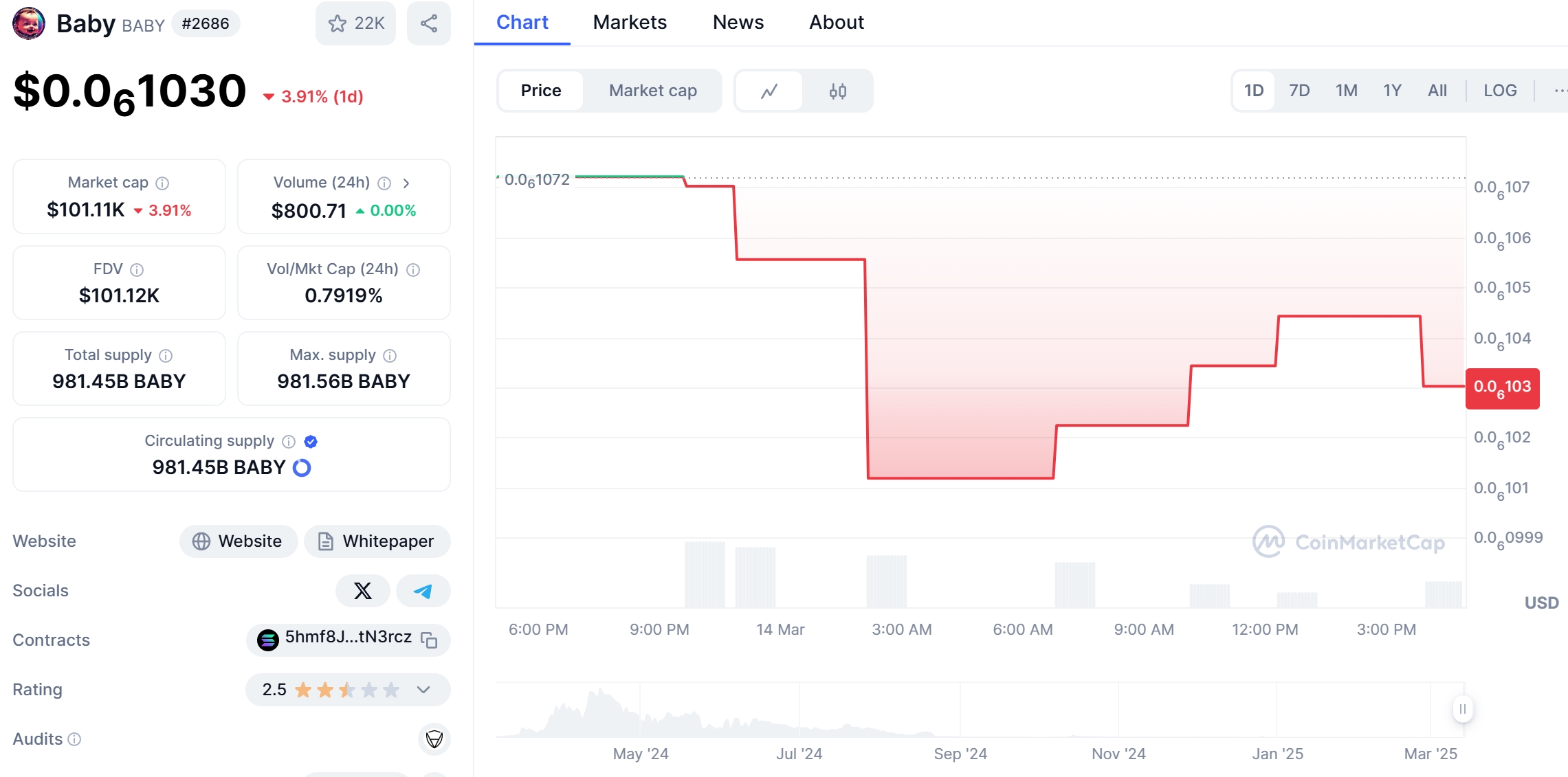Click the red 0.0₆103 price label
Viewport: 1568px width, 777px height.
coord(1503,388)
